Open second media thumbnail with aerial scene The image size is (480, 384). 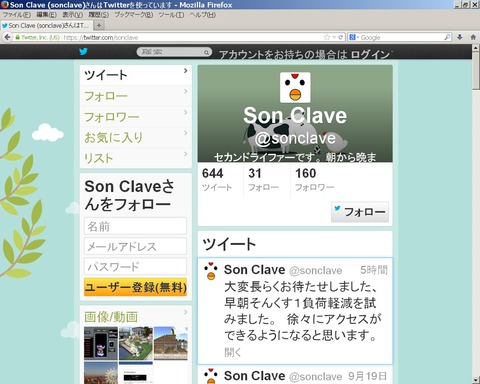136,343
